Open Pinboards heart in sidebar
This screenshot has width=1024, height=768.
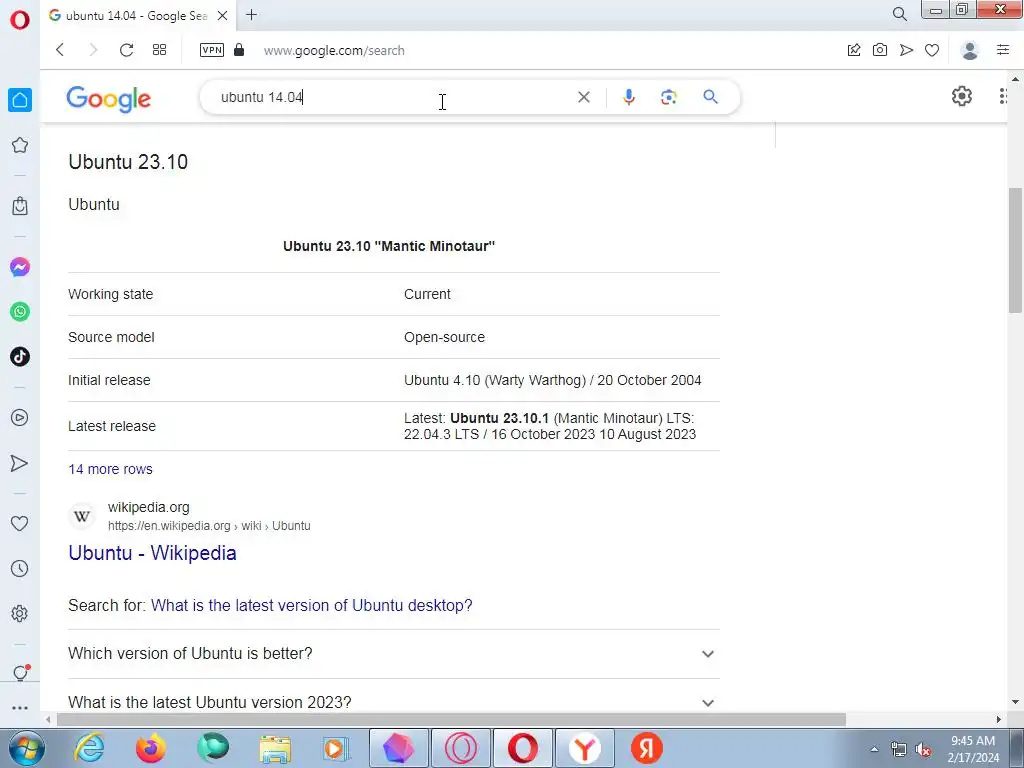pyautogui.click(x=20, y=523)
